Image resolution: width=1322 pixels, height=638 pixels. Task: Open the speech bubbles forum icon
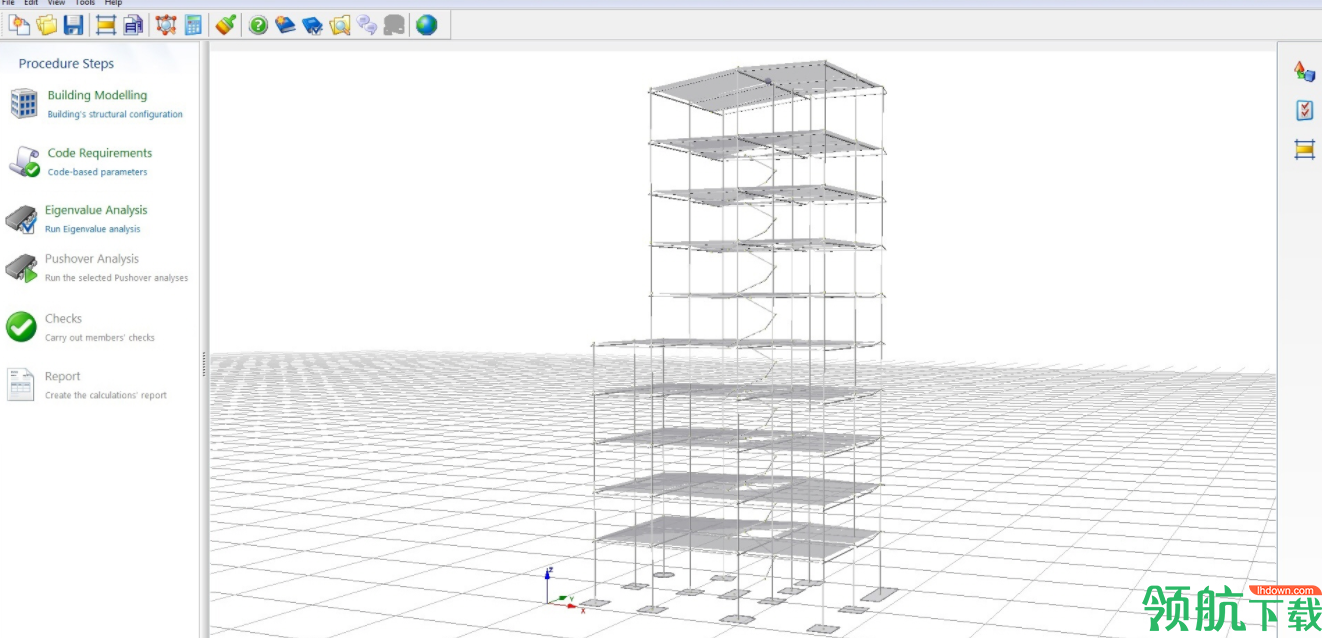(367, 25)
